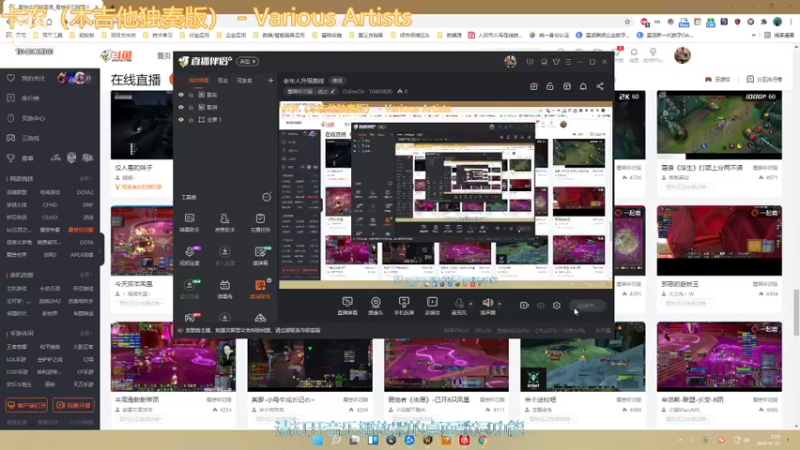
Task: Go to Douyu 首页 nav item
Action: pyautogui.click(x=163, y=56)
